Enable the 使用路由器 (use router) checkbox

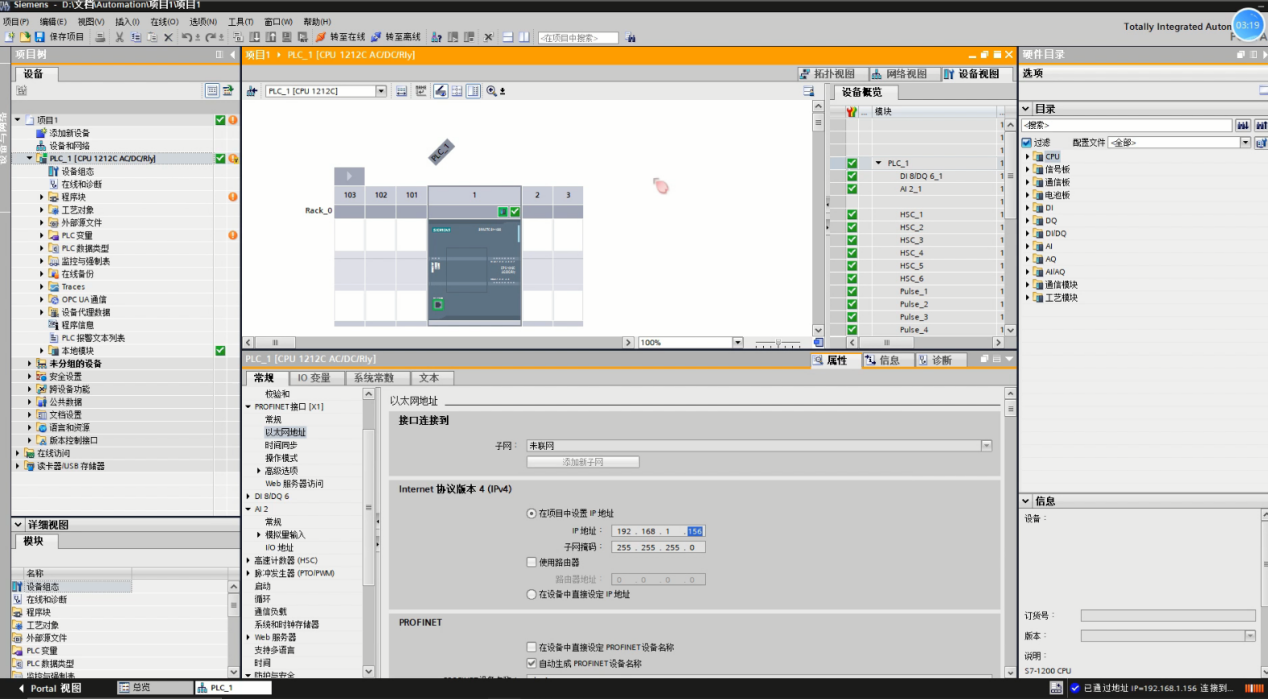(x=532, y=562)
